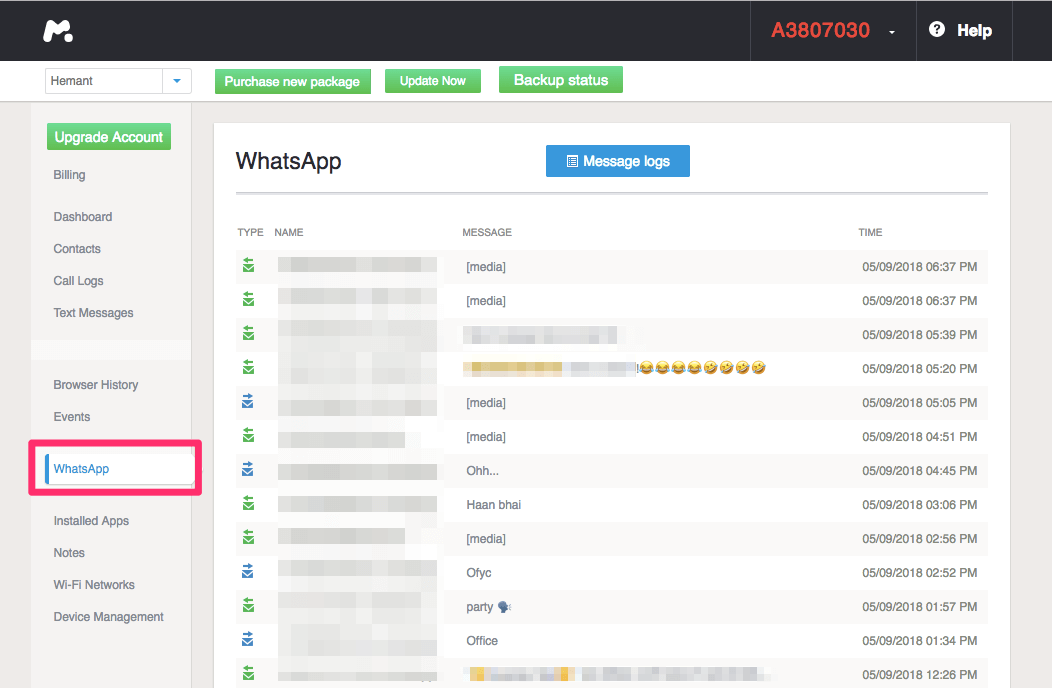Viewport: 1052px width, 688px height.
Task: Open the Message logs button
Action: [x=618, y=161]
